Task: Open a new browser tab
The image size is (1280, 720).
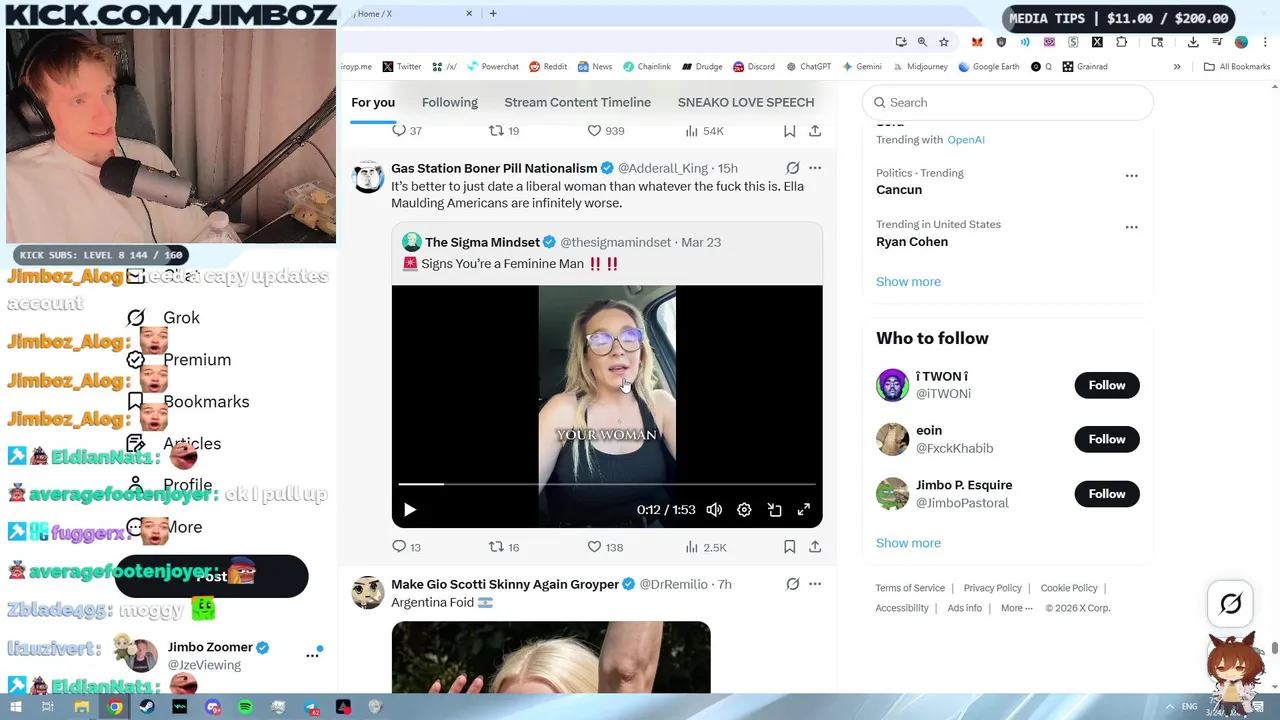Action: 492,14
